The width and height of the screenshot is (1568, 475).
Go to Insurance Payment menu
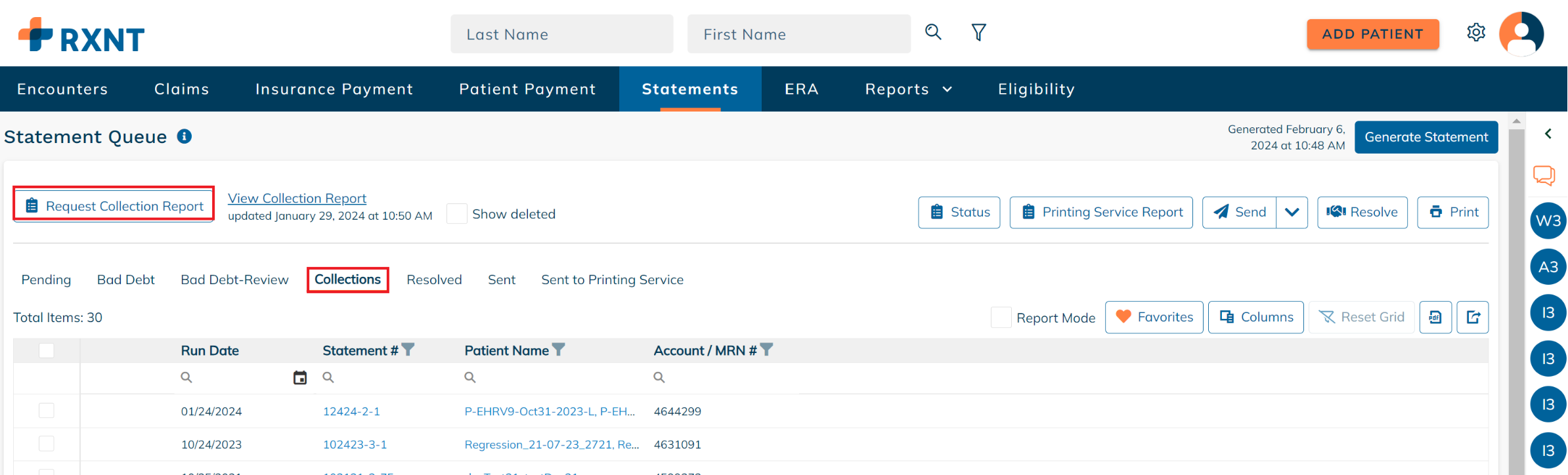[x=334, y=89]
